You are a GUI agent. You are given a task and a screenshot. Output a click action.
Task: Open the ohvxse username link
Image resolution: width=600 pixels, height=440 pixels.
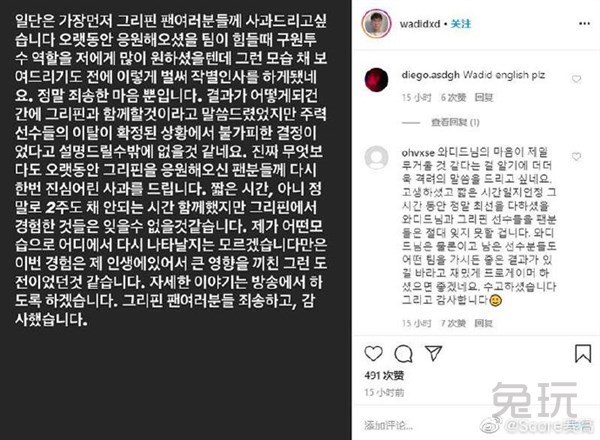(418, 153)
